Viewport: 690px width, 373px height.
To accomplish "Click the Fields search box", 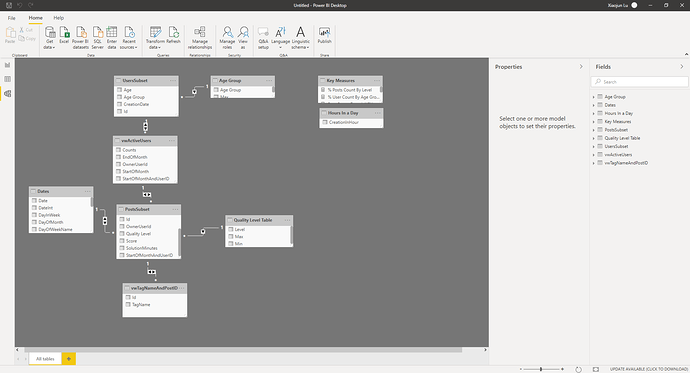I will pos(639,82).
